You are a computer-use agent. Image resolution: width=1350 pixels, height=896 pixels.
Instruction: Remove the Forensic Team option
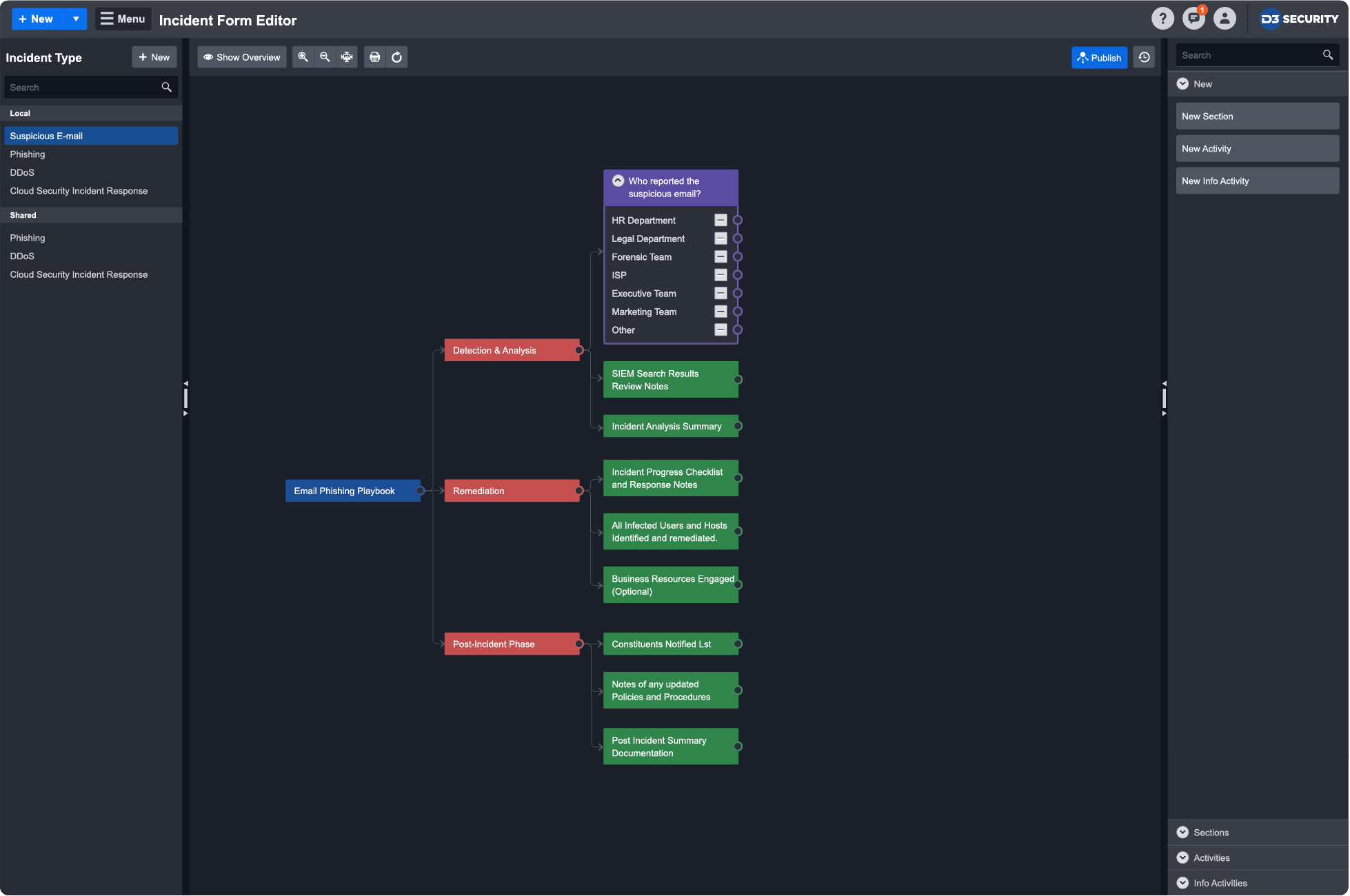coord(721,256)
